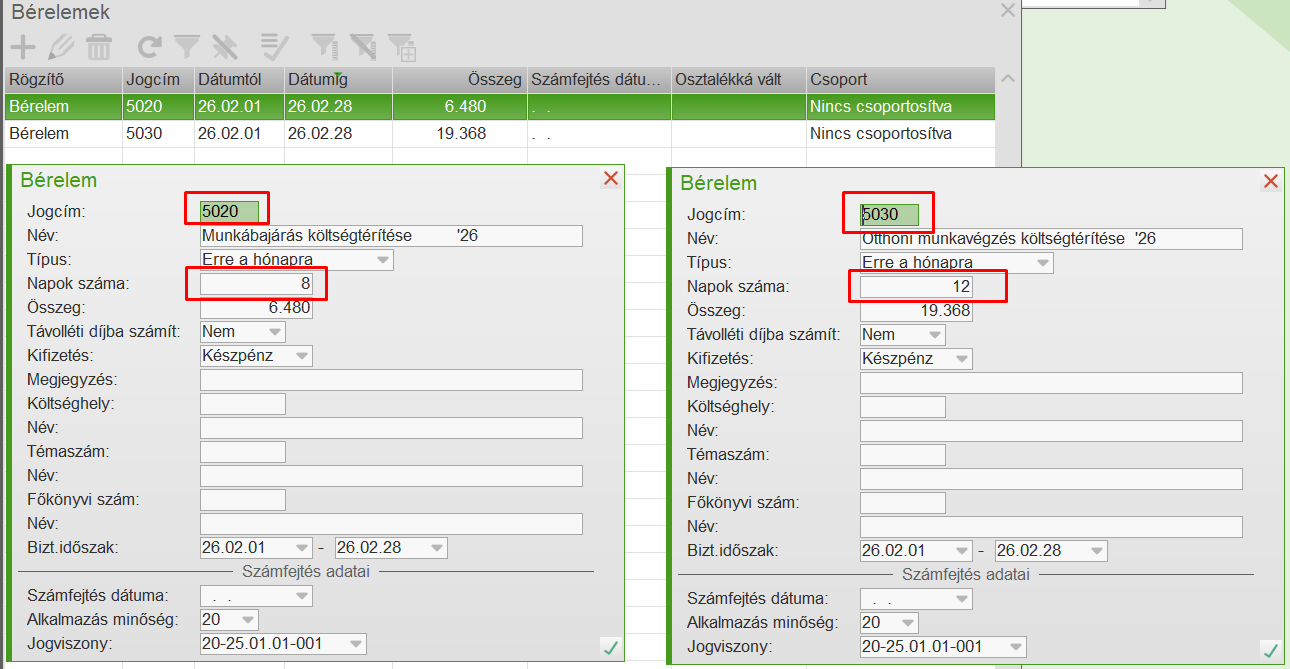
Task: Open Bizt.időszak start date dropdown in 5020 form
Action: [x=302, y=548]
